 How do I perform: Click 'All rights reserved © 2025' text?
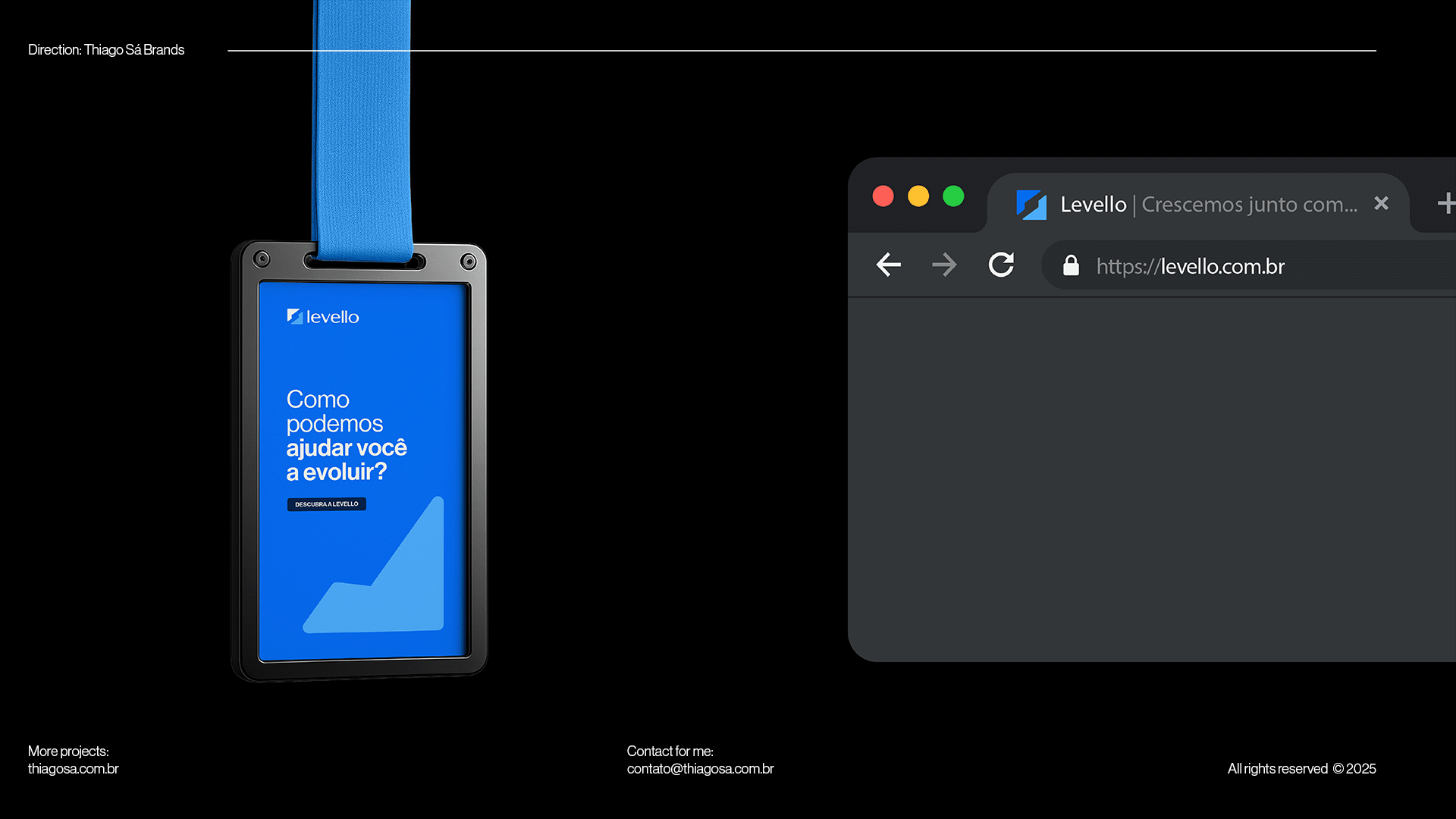(x=1301, y=769)
